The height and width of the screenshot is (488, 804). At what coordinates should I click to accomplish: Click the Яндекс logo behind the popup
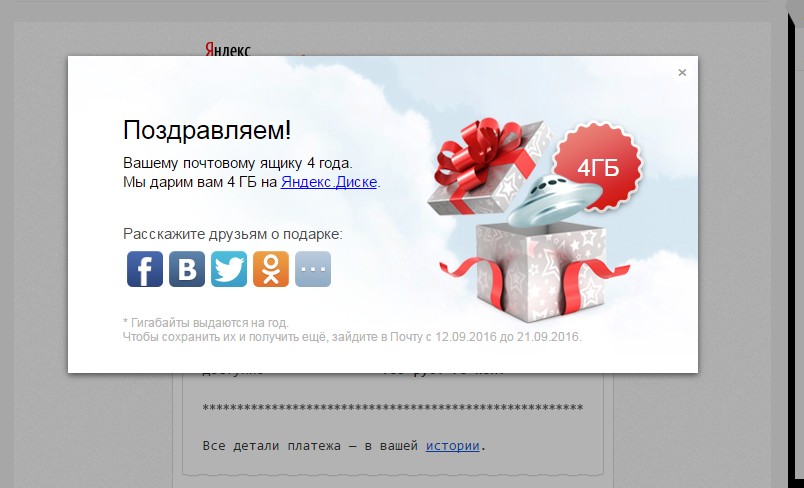point(228,49)
